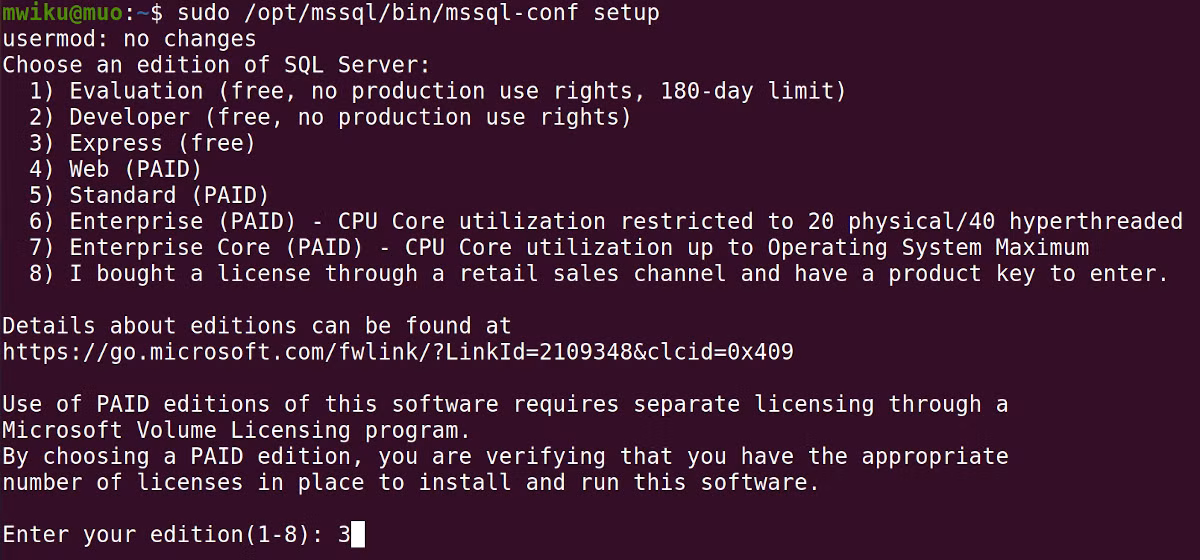Click the mwiku@muo prompt text
Viewport: 1200px width, 560px height.
coord(62,13)
